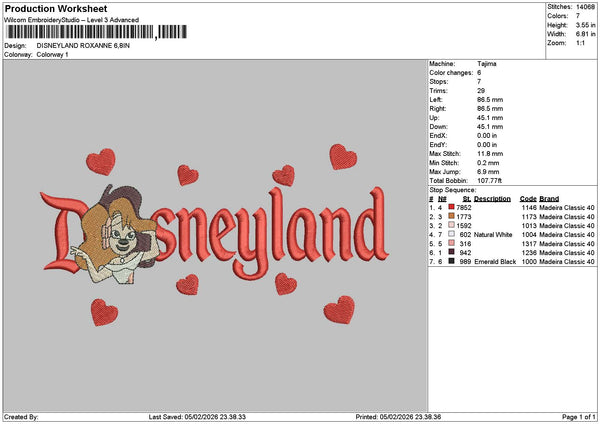Viewport: 600px width, 424px height.
Task: Click the 'Brand' column header
Action: (549, 199)
